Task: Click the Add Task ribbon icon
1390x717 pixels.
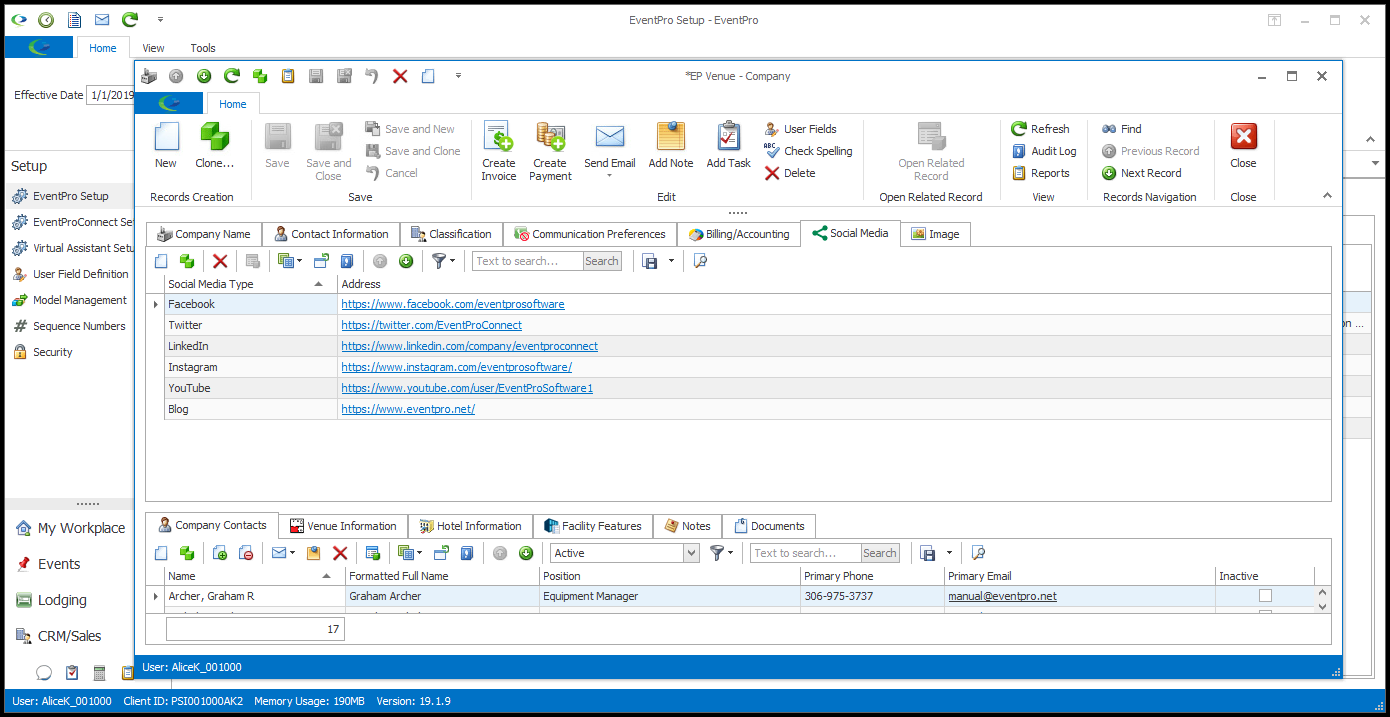Action: point(728,145)
